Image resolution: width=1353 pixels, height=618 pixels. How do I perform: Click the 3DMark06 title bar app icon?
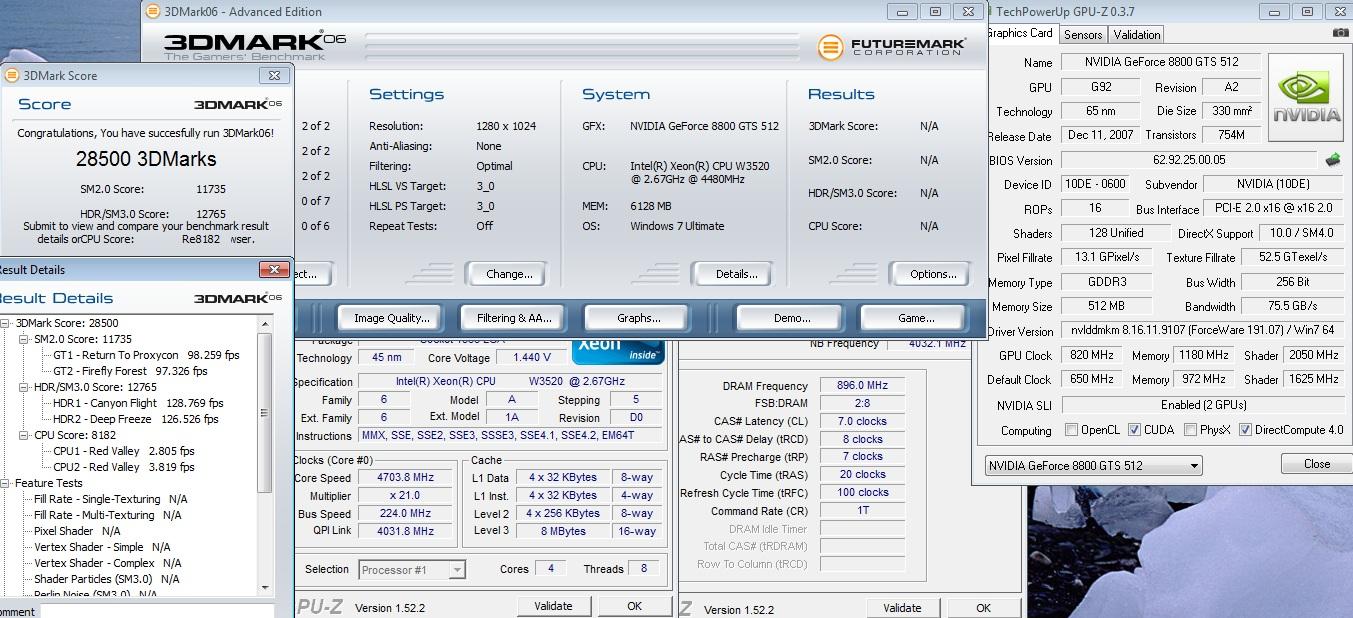[x=152, y=12]
